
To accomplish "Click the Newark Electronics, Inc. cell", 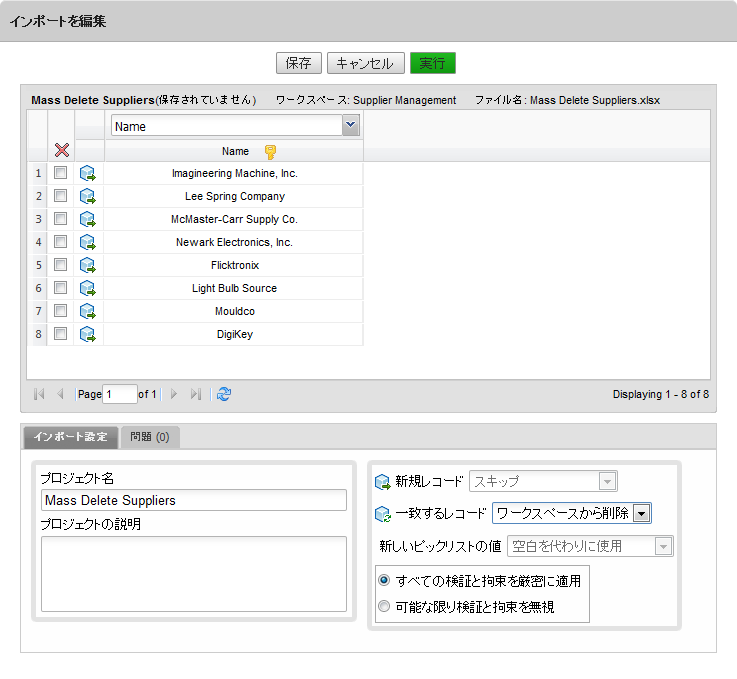I will click(x=234, y=242).
